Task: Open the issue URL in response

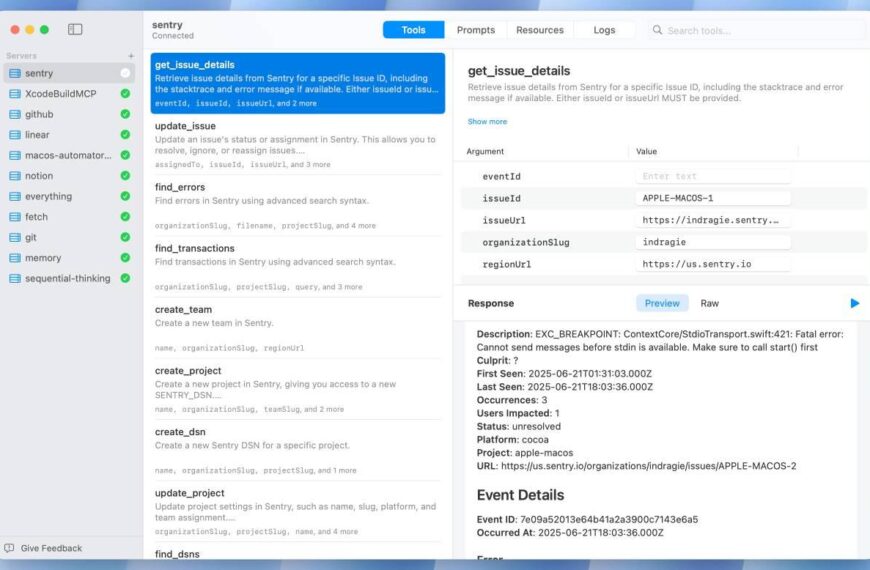Action: [648, 466]
